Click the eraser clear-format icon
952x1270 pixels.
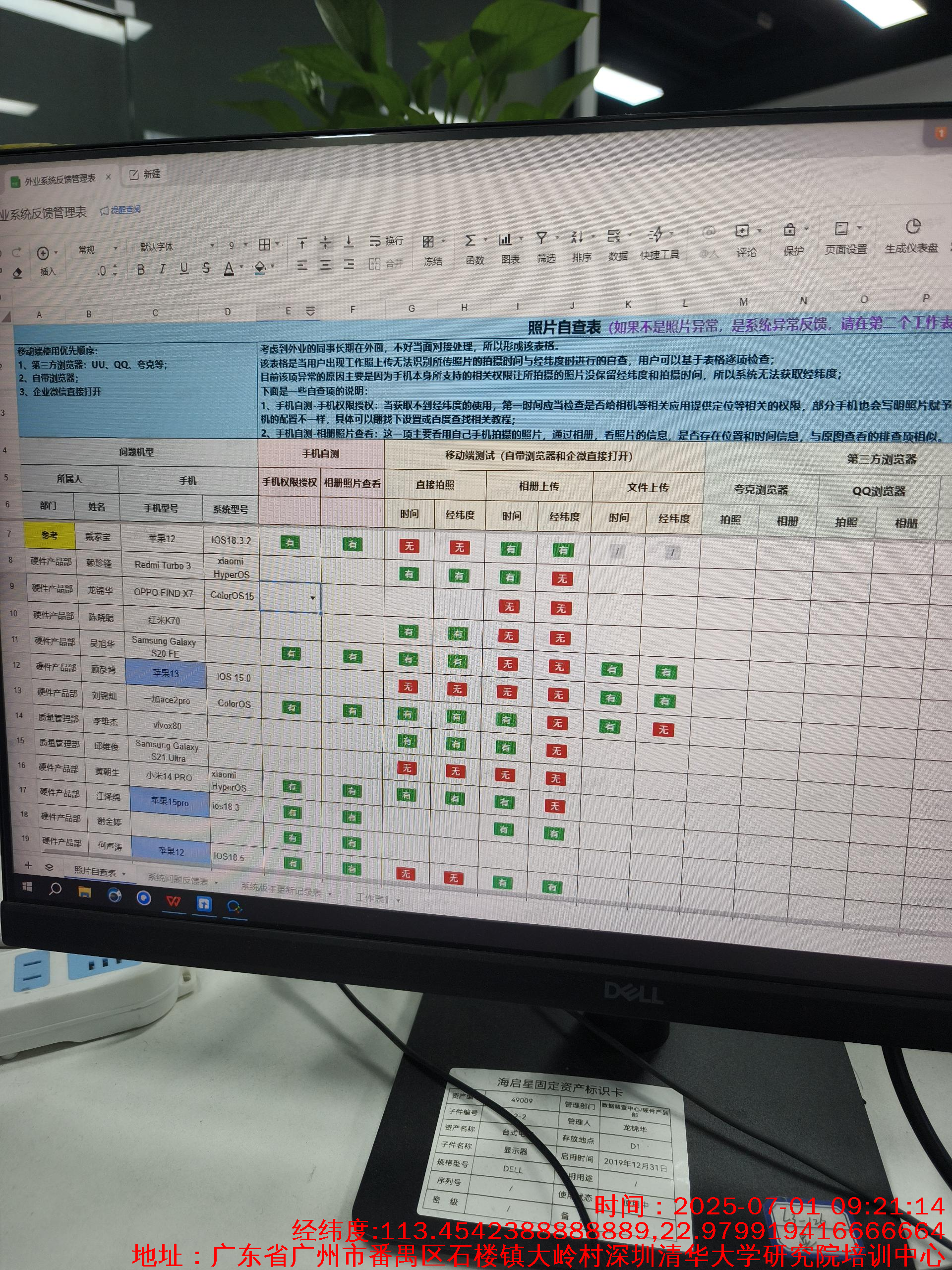tap(18, 273)
